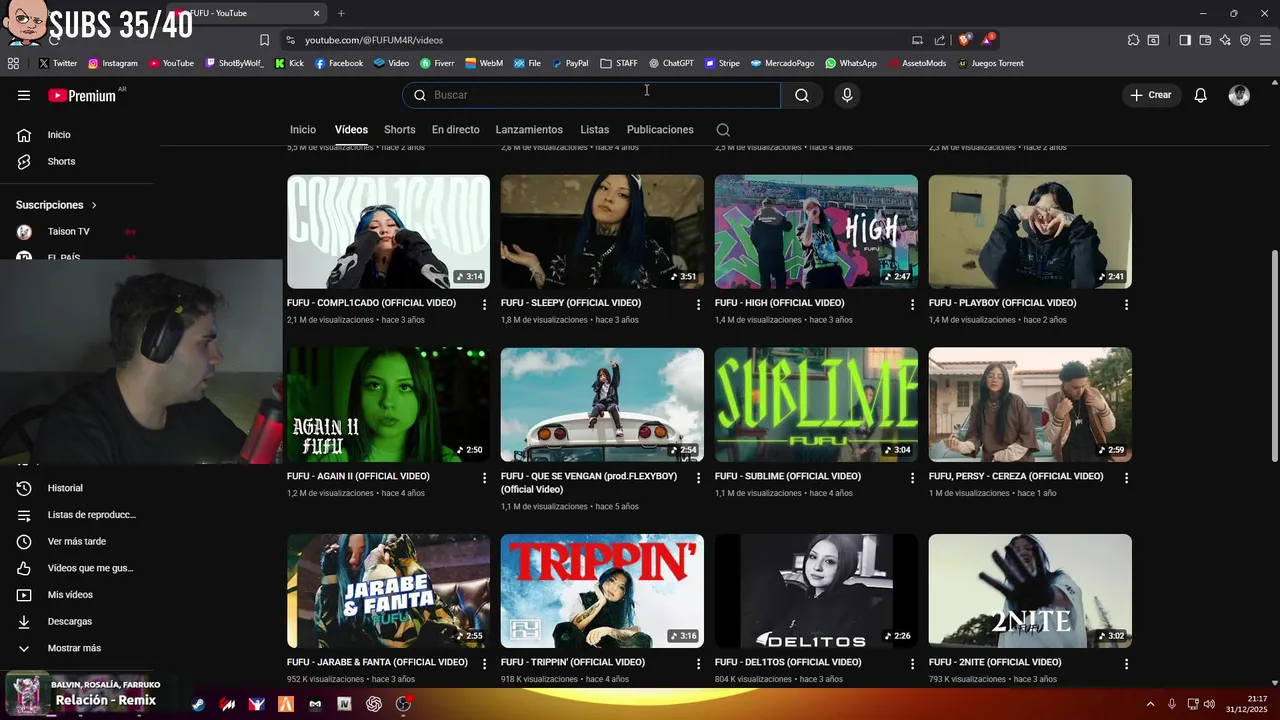Open the browser main menu
This screenshot has height=720, width=1280.
click(x=1265, y=40)
